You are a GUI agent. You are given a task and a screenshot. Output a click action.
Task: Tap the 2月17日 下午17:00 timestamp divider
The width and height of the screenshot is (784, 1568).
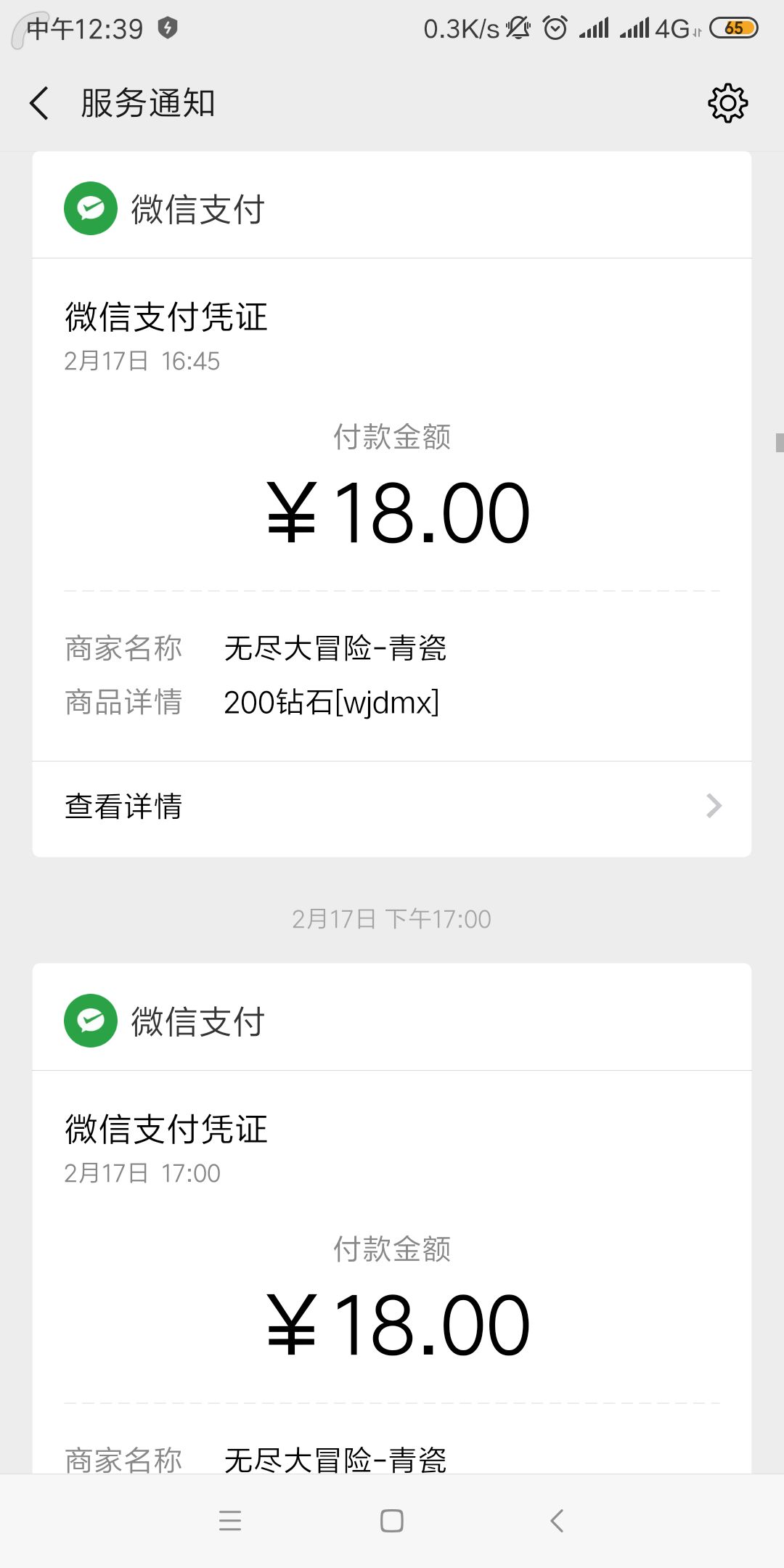pyautogui.click(x=391, y=919)
